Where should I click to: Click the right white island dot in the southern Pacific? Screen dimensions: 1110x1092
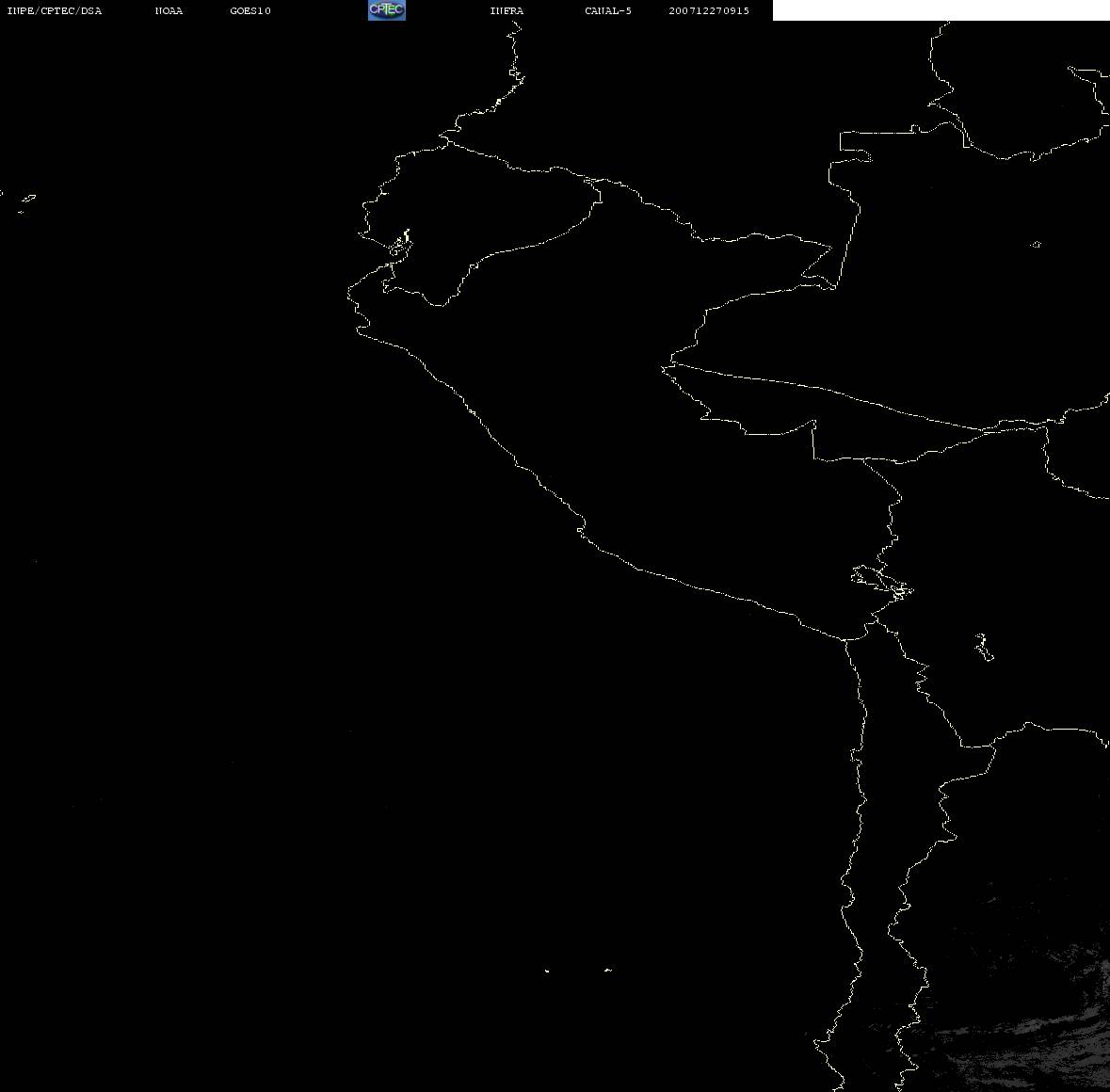607,970
